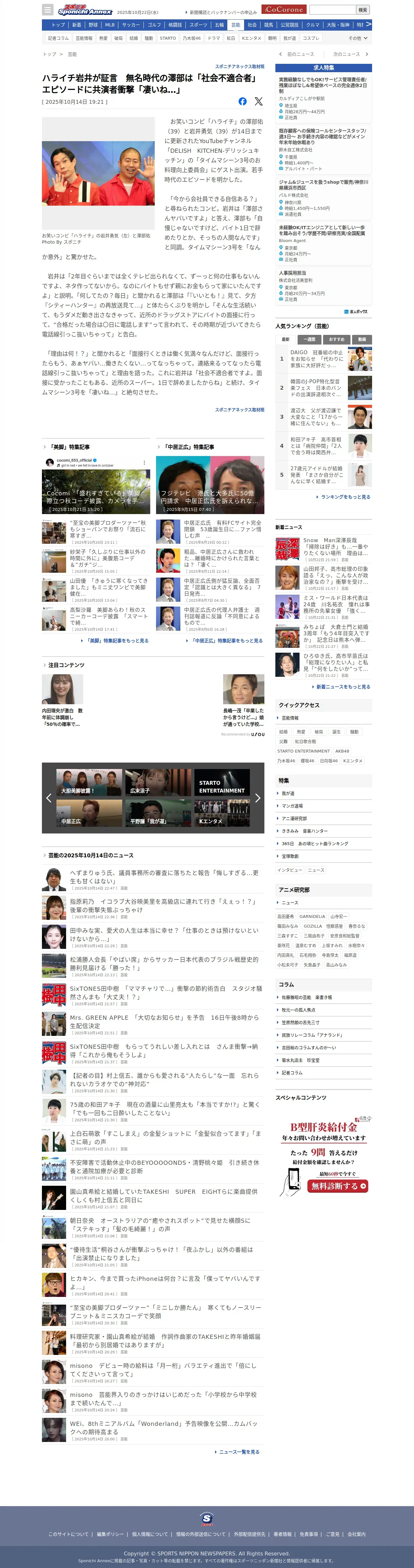
Task: Open the hamburger menu icon
Action: 47,10
